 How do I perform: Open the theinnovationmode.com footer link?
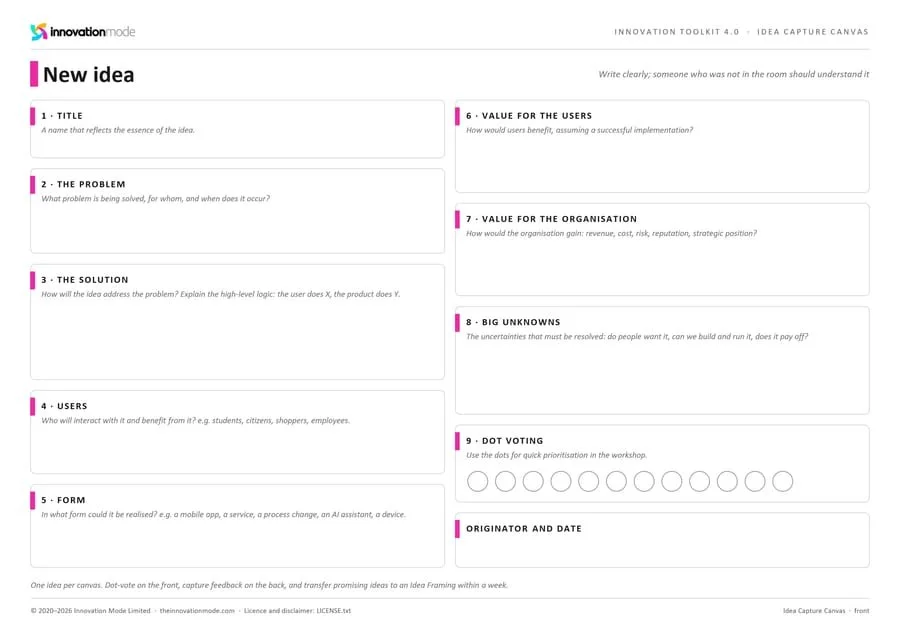197,611
